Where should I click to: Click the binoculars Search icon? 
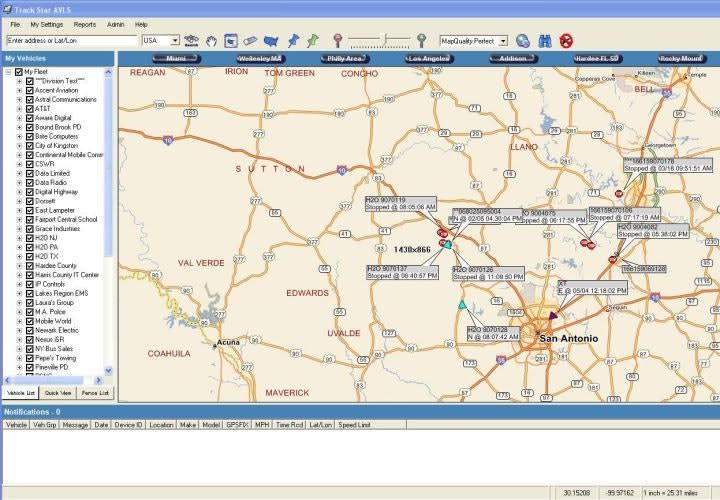[x=190, y=41]
